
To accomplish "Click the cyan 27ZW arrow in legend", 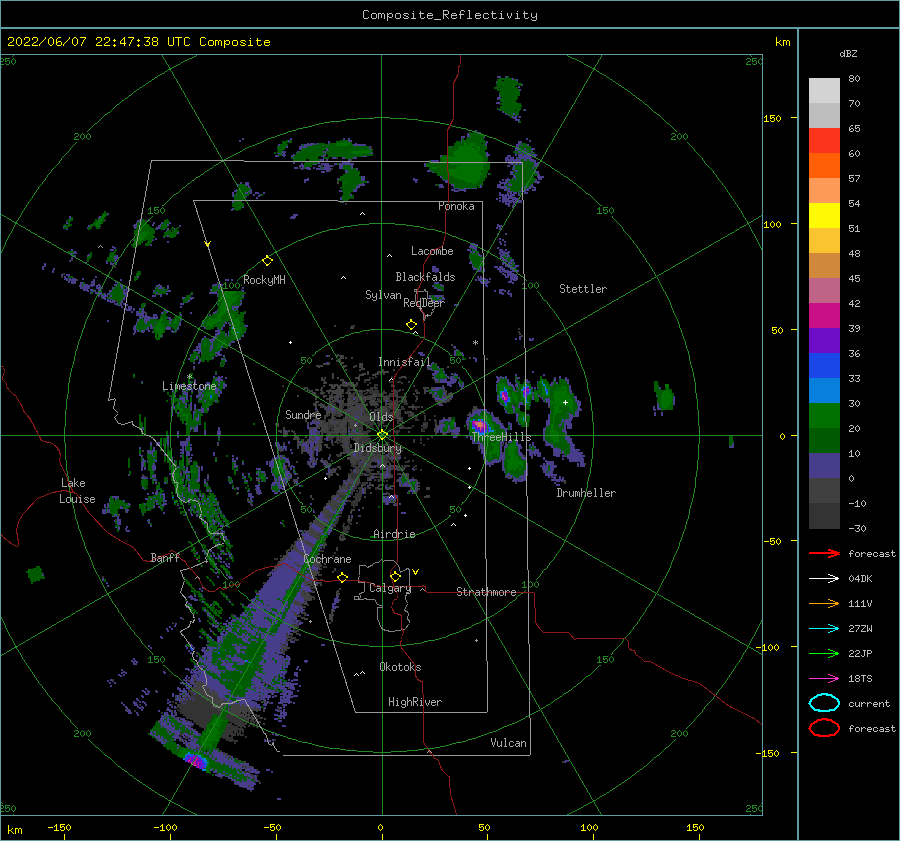I will tap(824, 629).
